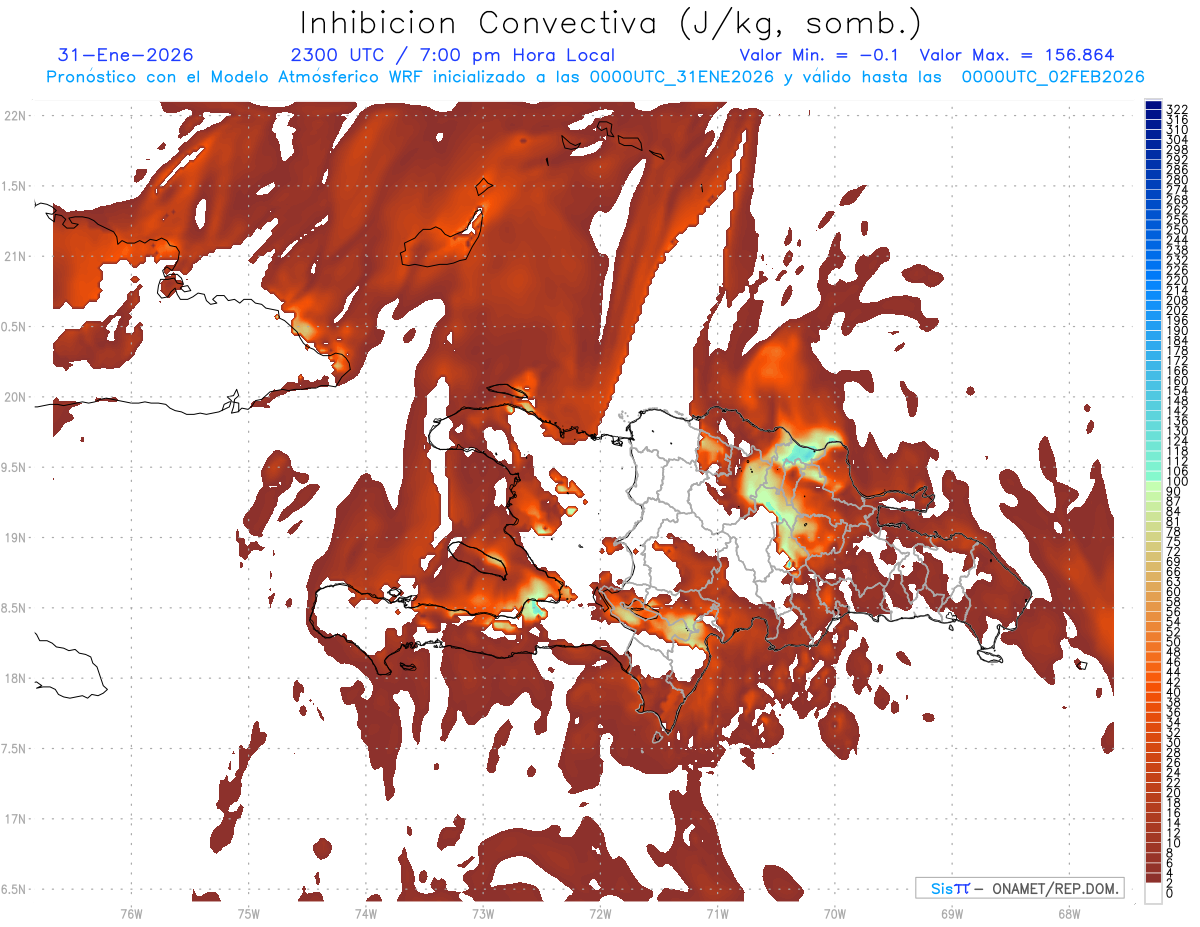The width and height of the screenshot is (1200, 927).
Task: Click the "20N" latitude label
Action: point(15,397)
